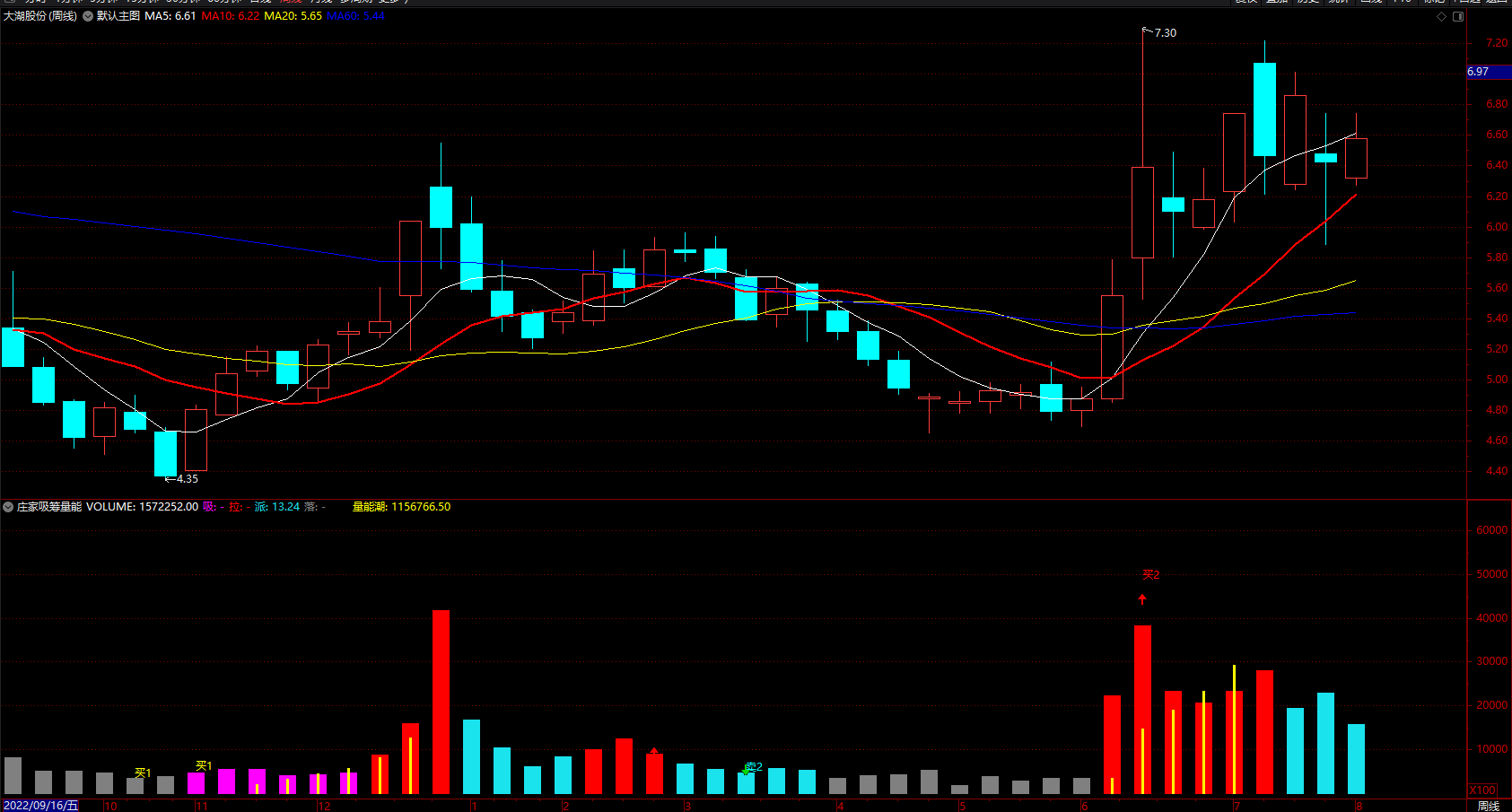Click the 庄家吸筹量能 indicator name

pos(49,507)
